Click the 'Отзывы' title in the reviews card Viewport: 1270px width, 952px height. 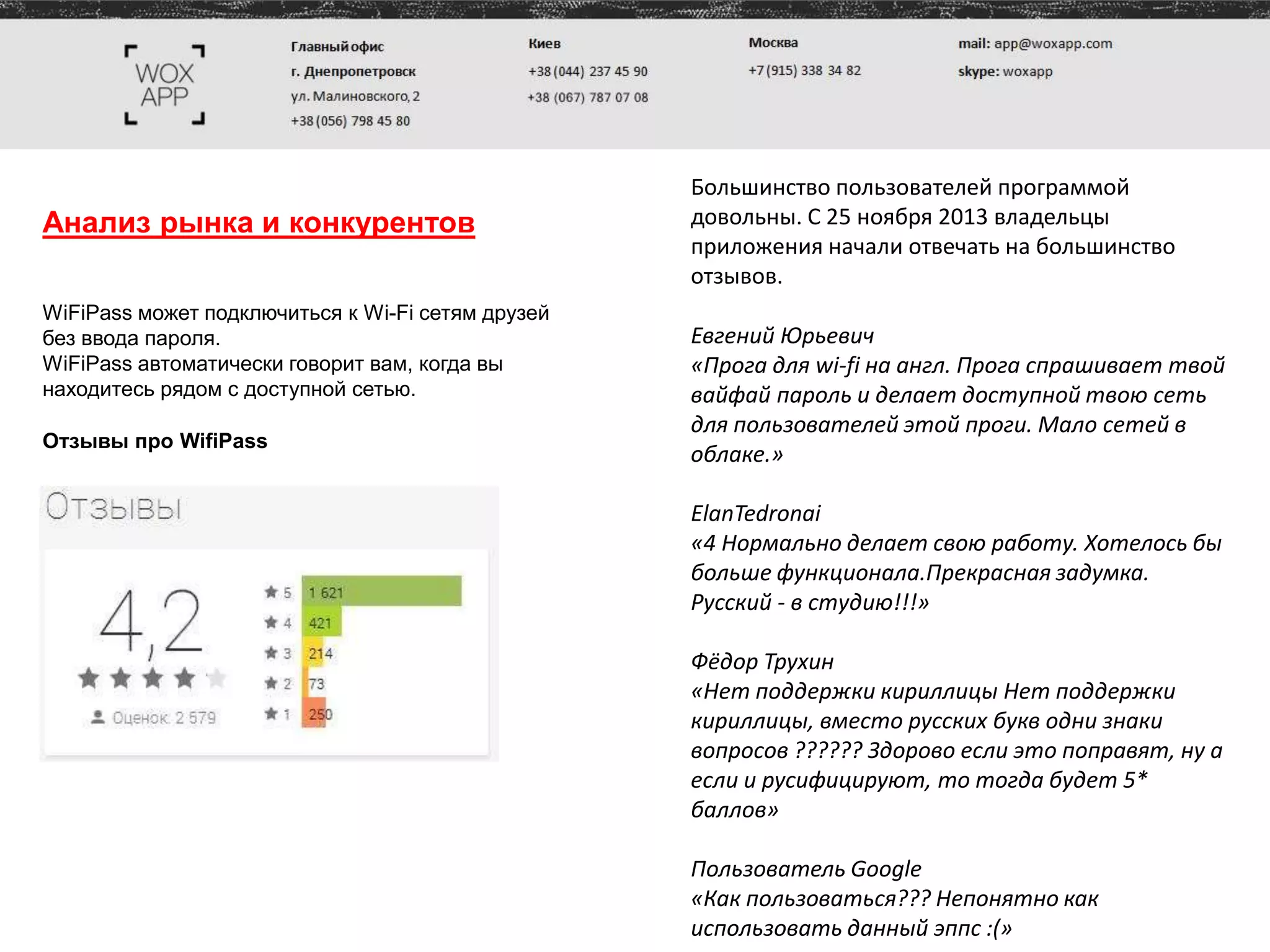point(113,507)
